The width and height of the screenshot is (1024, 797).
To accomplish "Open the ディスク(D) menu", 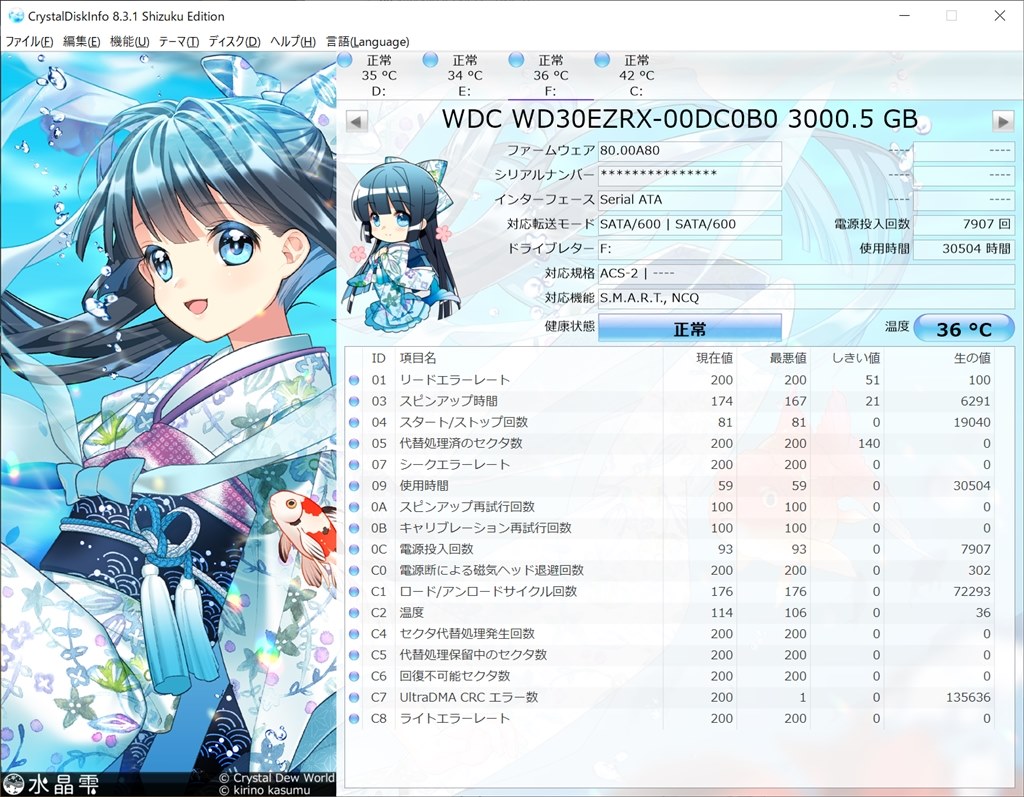I will (234, 41).
